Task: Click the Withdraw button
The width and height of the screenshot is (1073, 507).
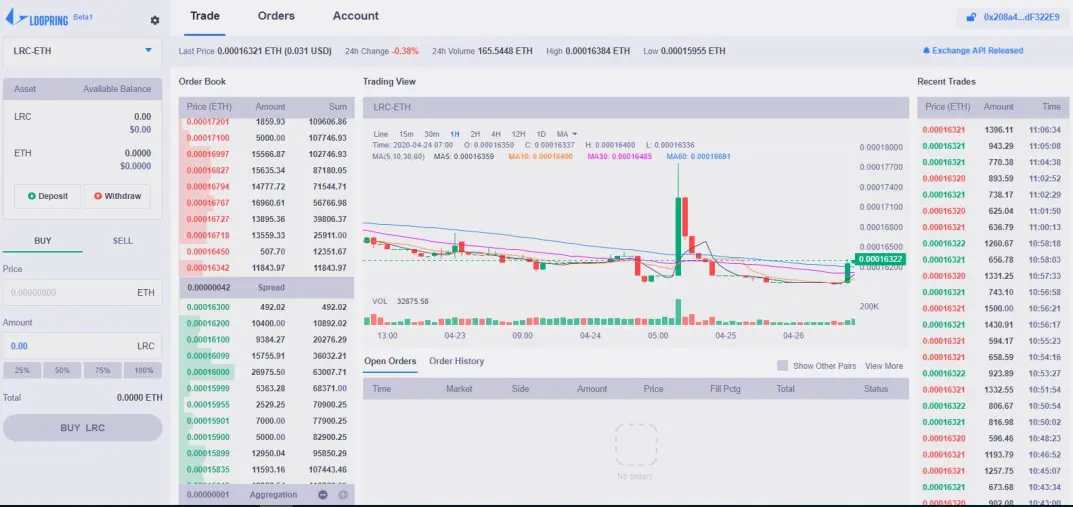Action: point(117,196)
